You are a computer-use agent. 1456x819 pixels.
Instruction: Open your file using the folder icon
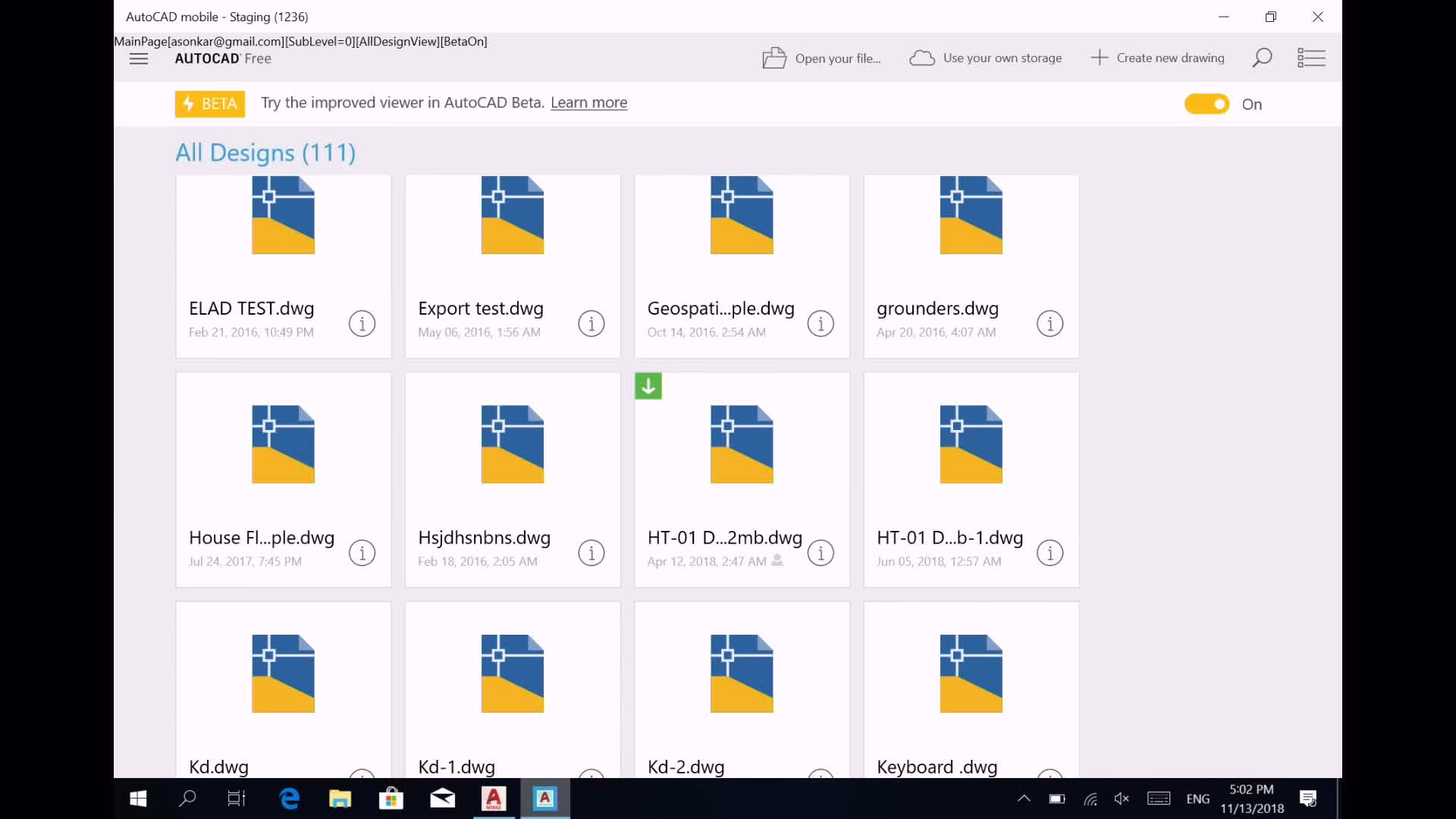click(775, 57)
